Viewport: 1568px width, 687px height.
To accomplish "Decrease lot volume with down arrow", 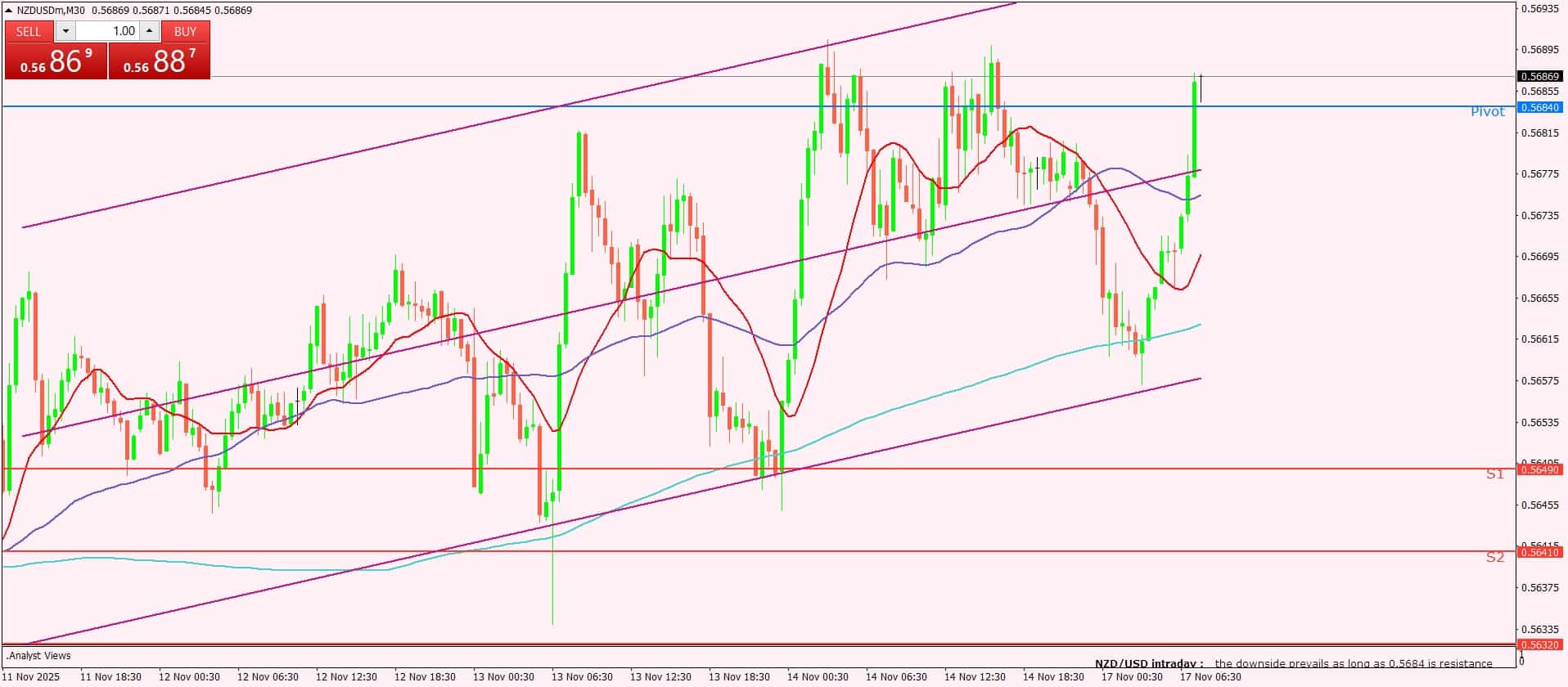I will tap(65, 31).
